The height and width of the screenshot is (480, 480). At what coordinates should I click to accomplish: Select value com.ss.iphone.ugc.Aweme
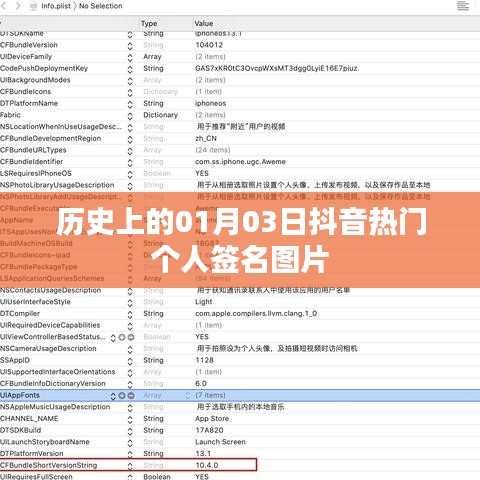(x=240, y=162)
